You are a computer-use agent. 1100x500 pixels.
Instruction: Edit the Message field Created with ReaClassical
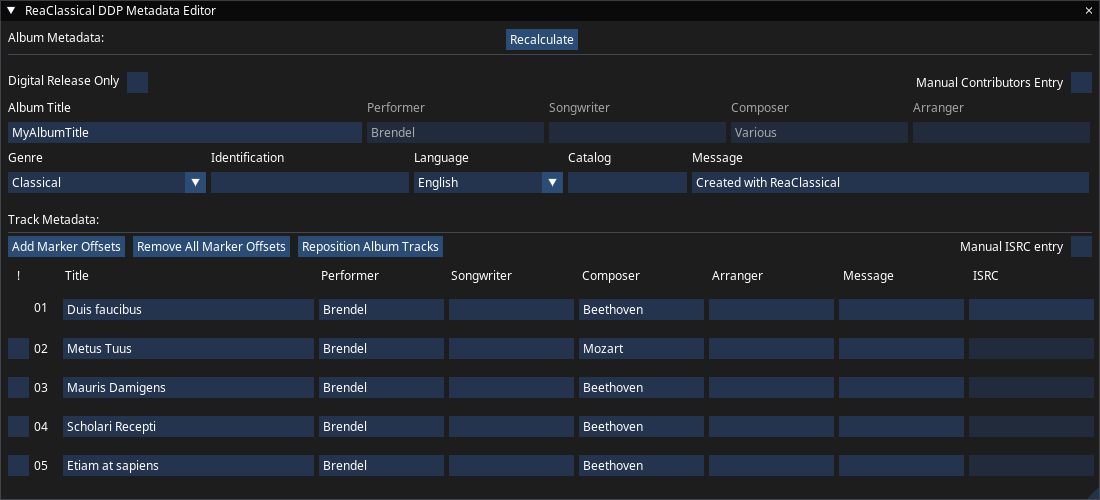(x=890, y=182)
